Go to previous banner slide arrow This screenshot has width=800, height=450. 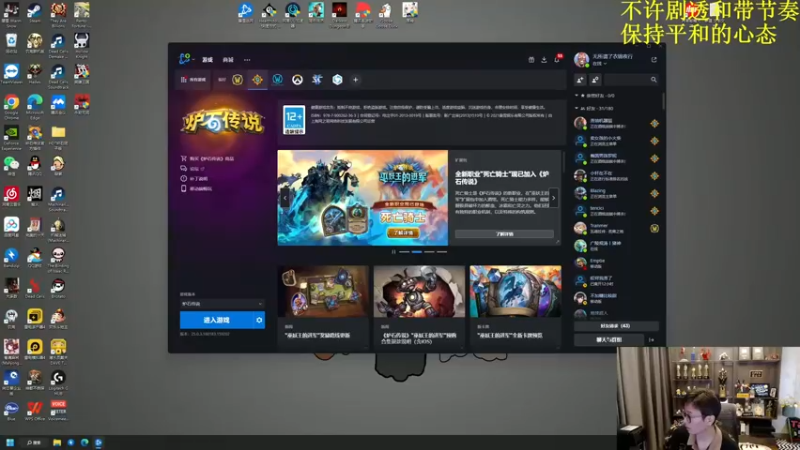[x=285, y=198]
